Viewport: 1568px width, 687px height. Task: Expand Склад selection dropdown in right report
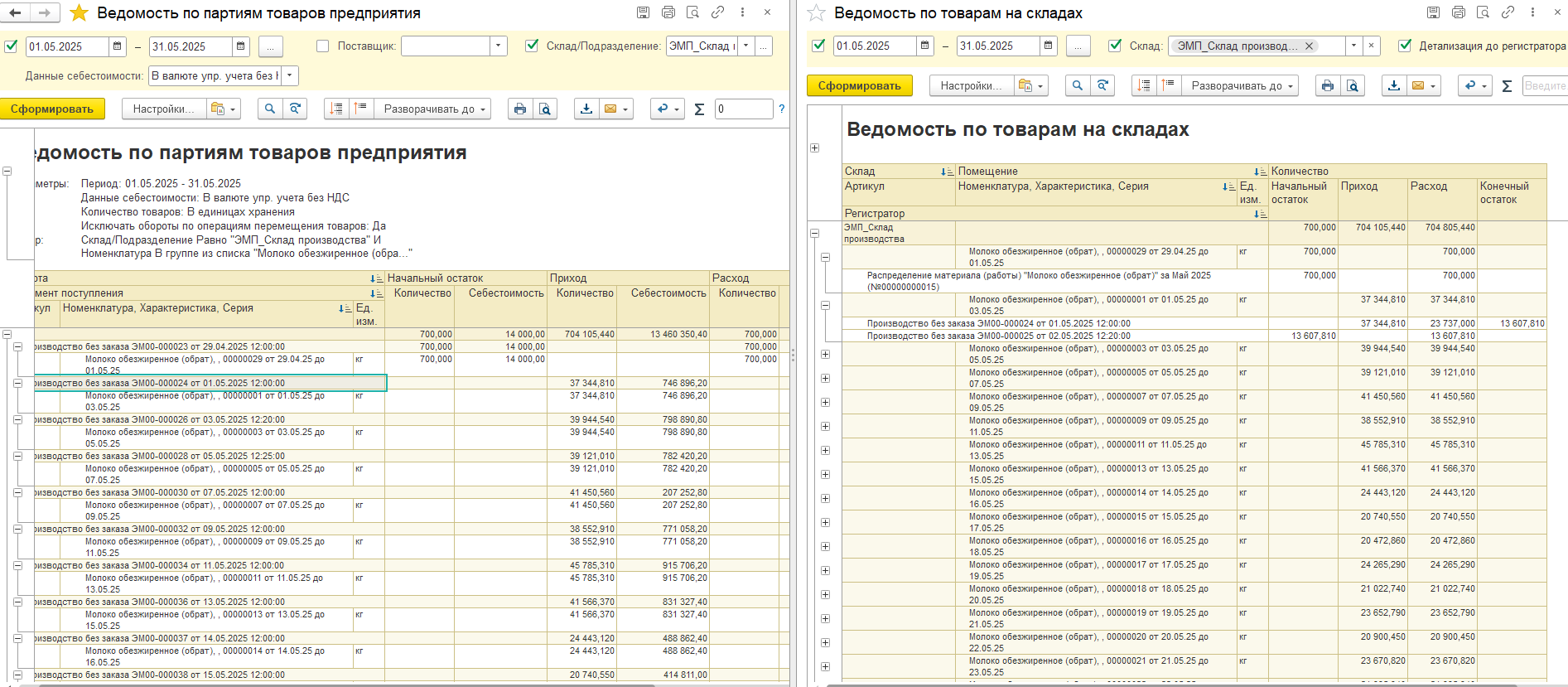pos(1353,46)
